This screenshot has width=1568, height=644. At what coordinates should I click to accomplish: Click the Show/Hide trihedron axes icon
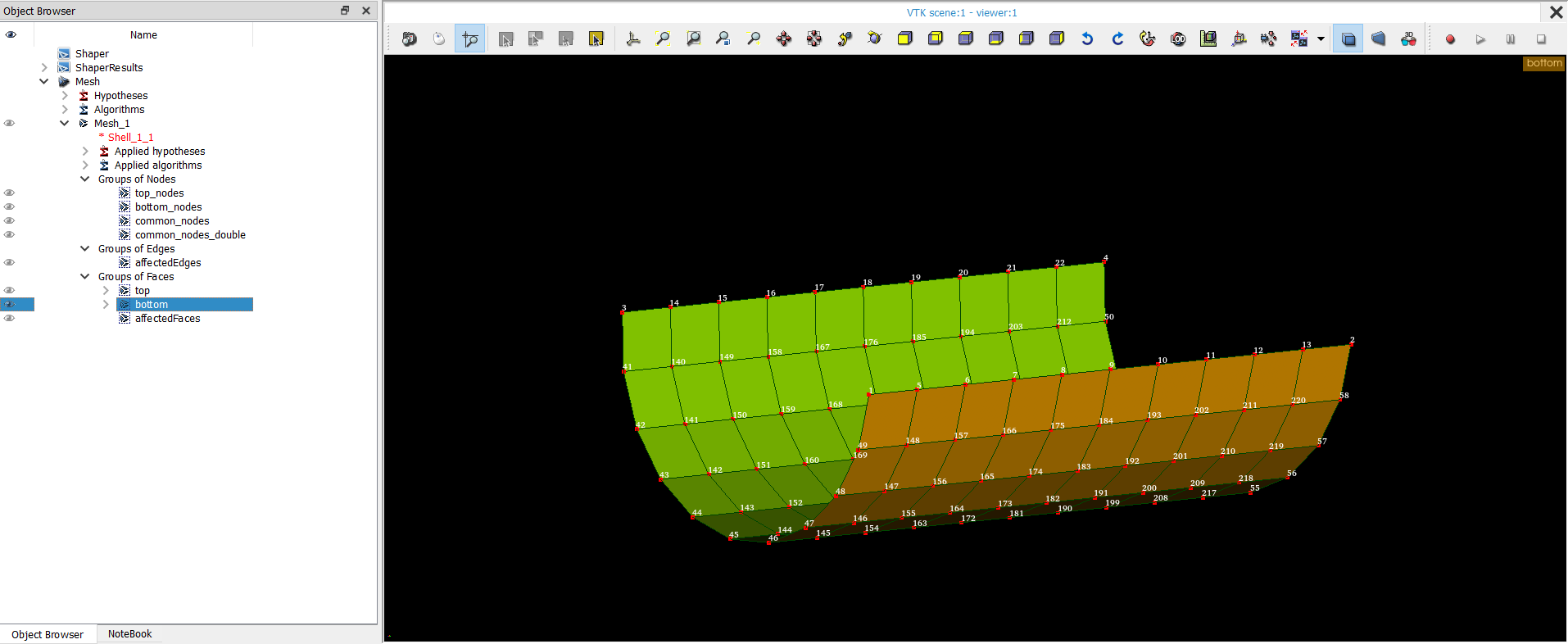633,39
